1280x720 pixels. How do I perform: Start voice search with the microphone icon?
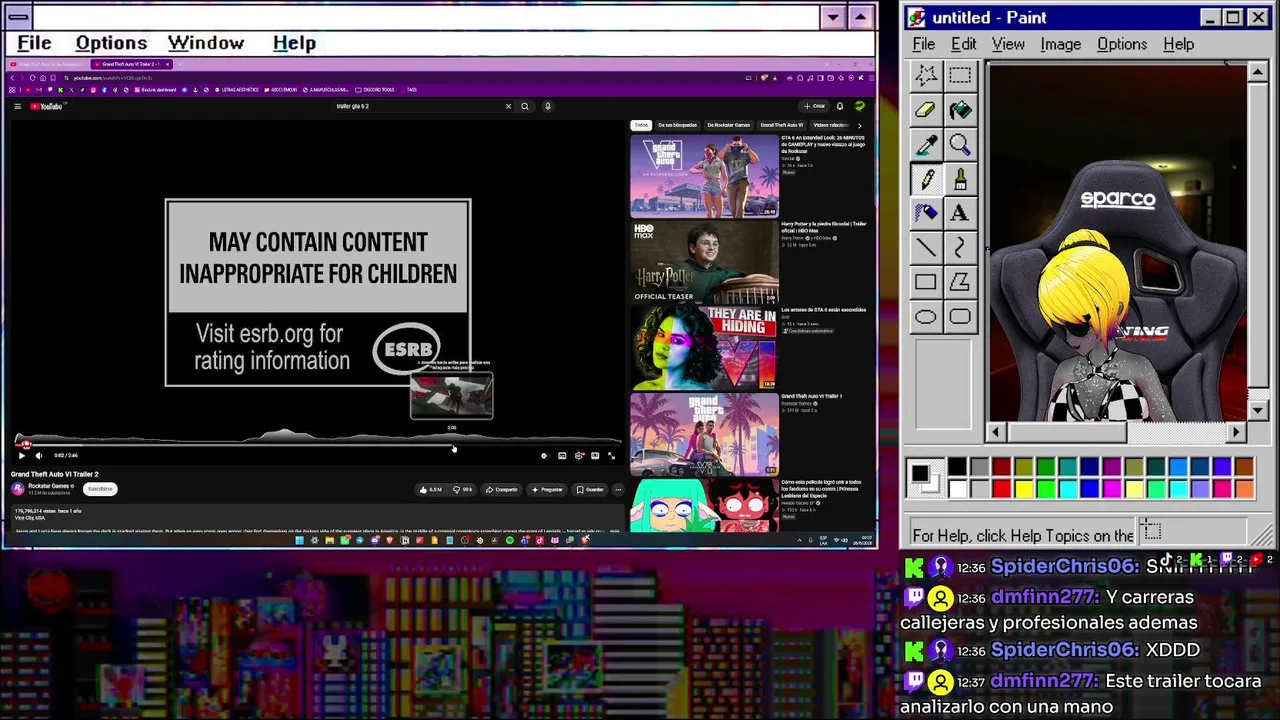pos(547,106)
